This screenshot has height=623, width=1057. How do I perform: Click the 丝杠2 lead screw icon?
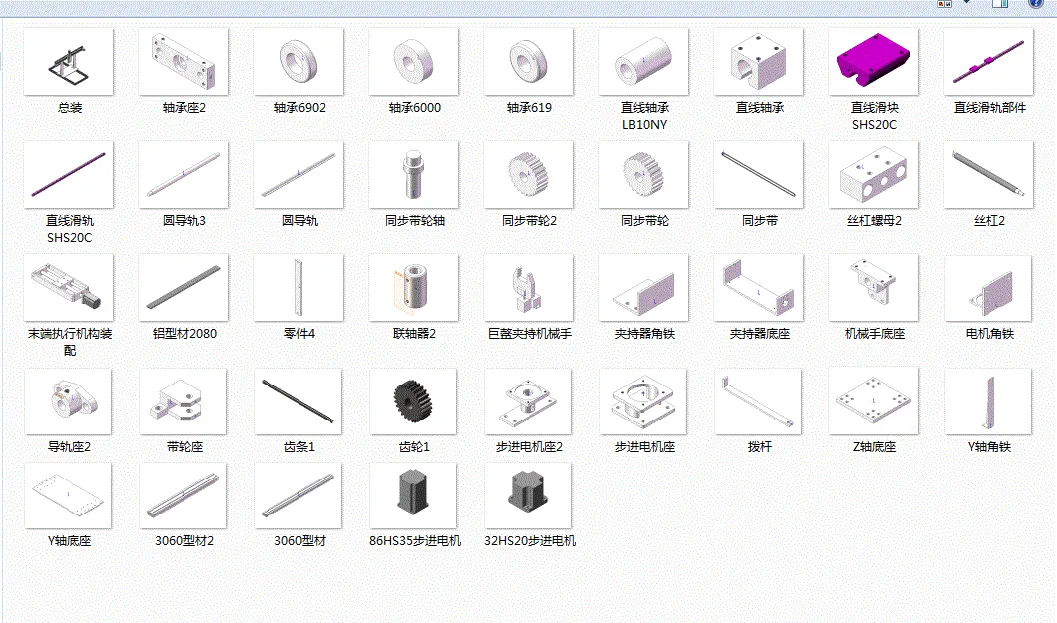coord(989,175)
